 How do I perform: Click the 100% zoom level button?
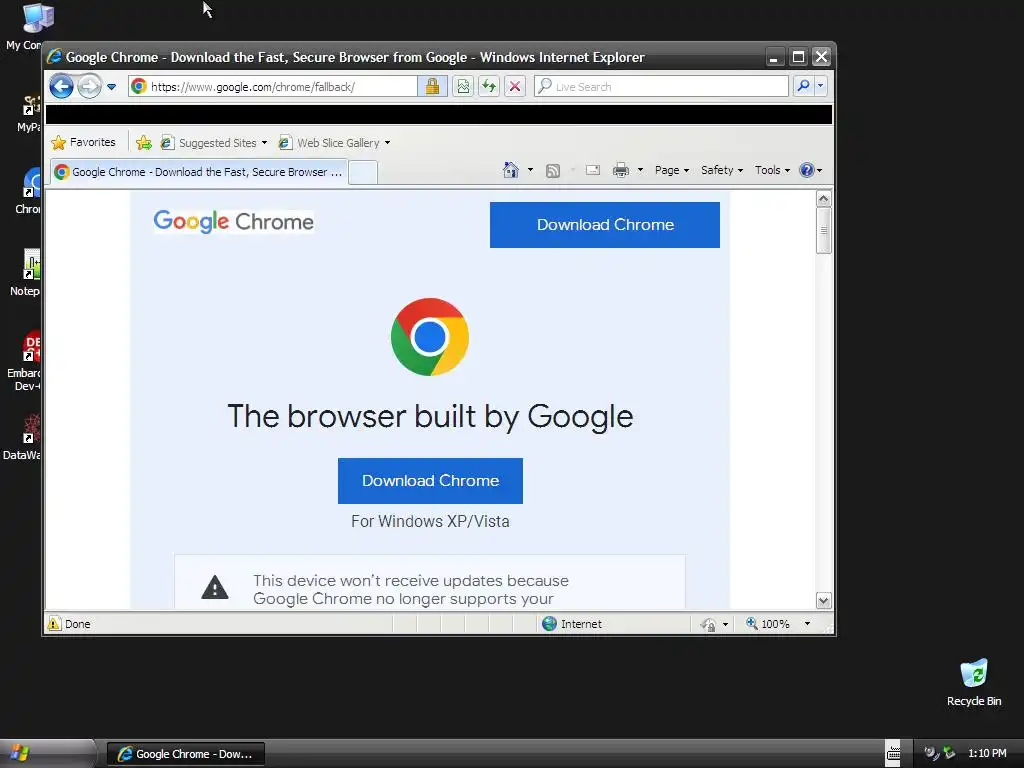click(768, 624)
